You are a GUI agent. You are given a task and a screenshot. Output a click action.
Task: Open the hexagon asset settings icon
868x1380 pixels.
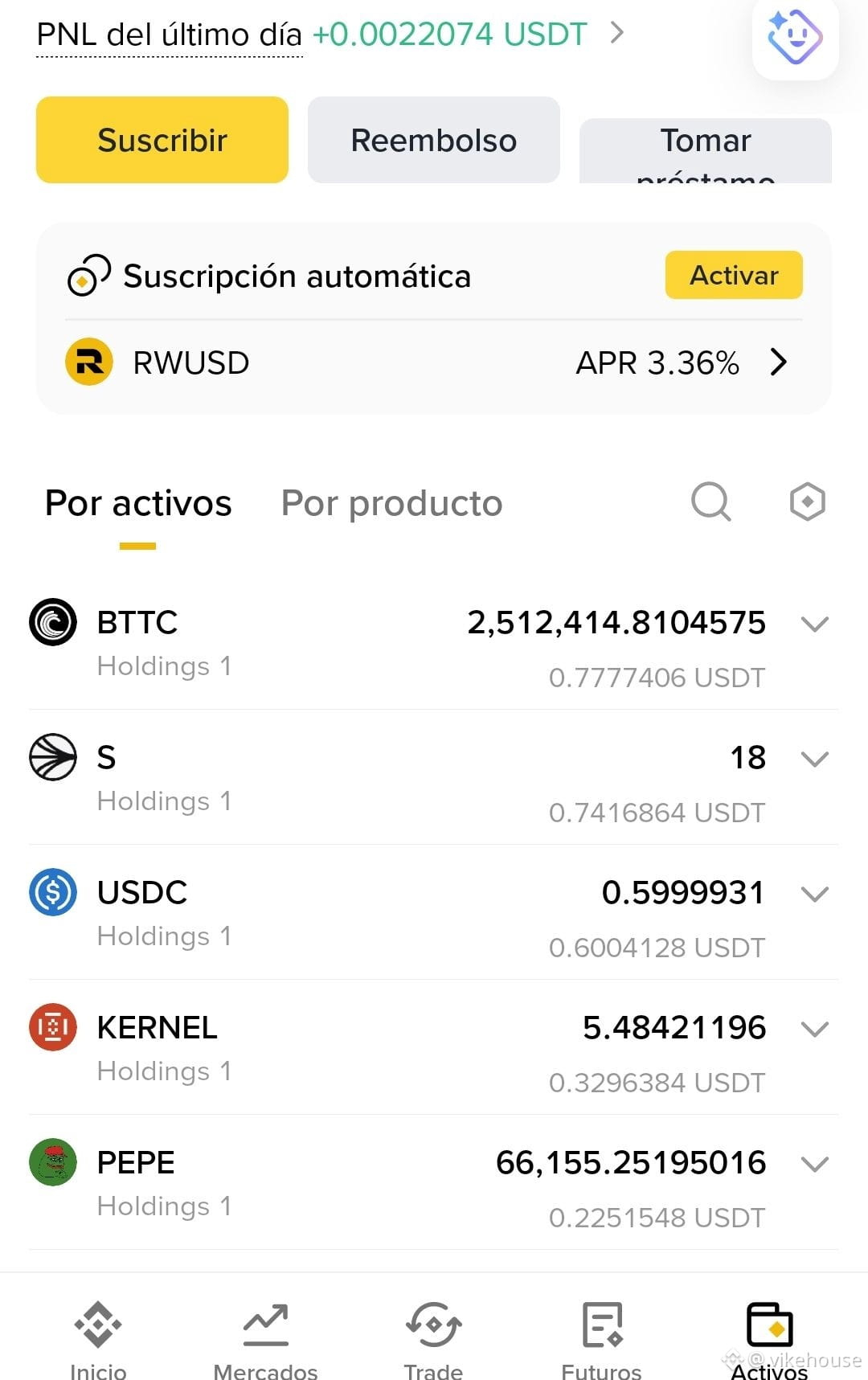[808, 502]
